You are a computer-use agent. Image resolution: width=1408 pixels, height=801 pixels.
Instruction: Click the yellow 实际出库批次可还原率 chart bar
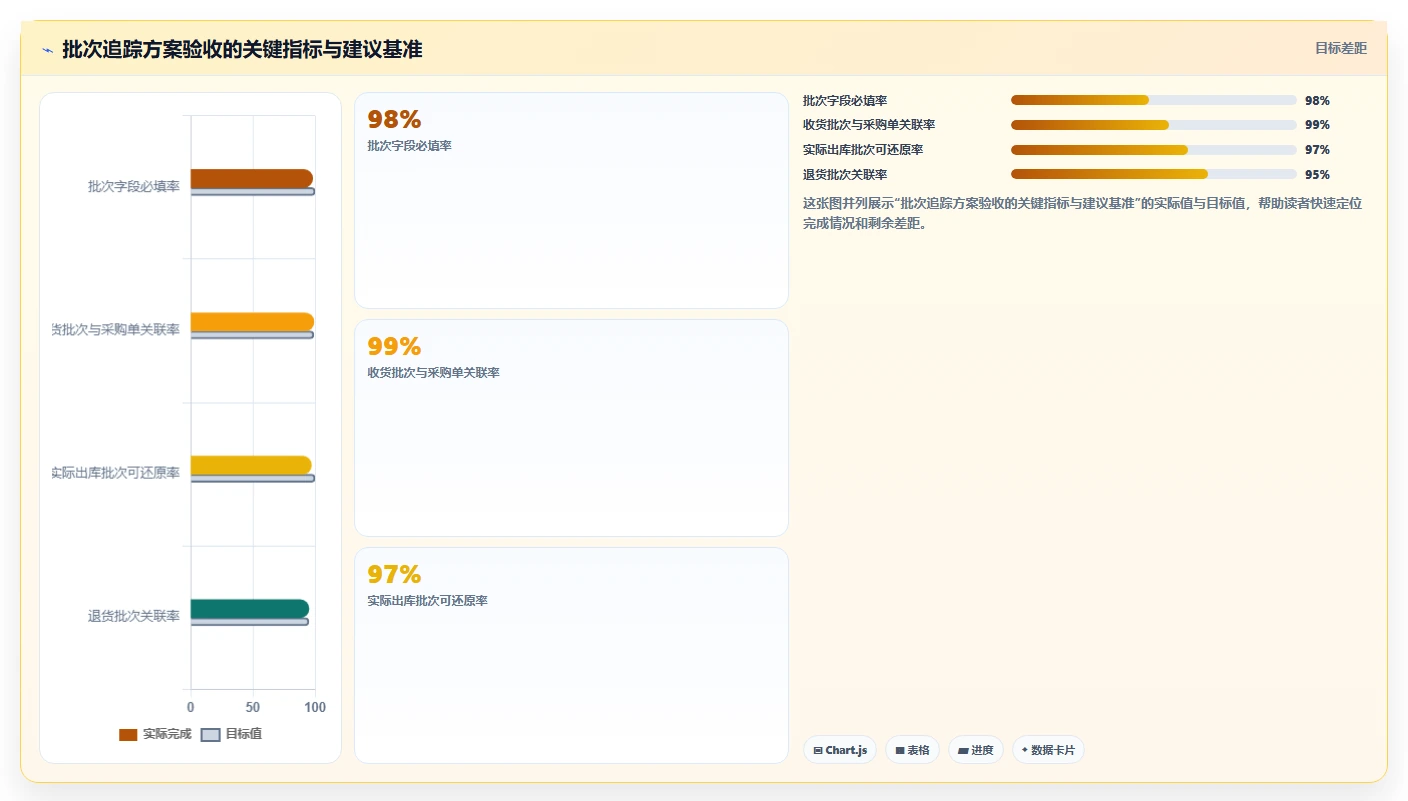point(251,465)
